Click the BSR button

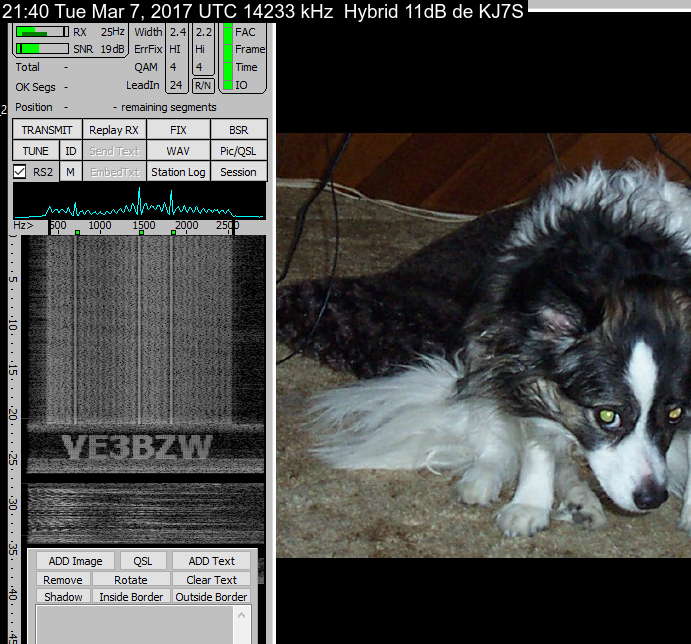coord(238,130)
